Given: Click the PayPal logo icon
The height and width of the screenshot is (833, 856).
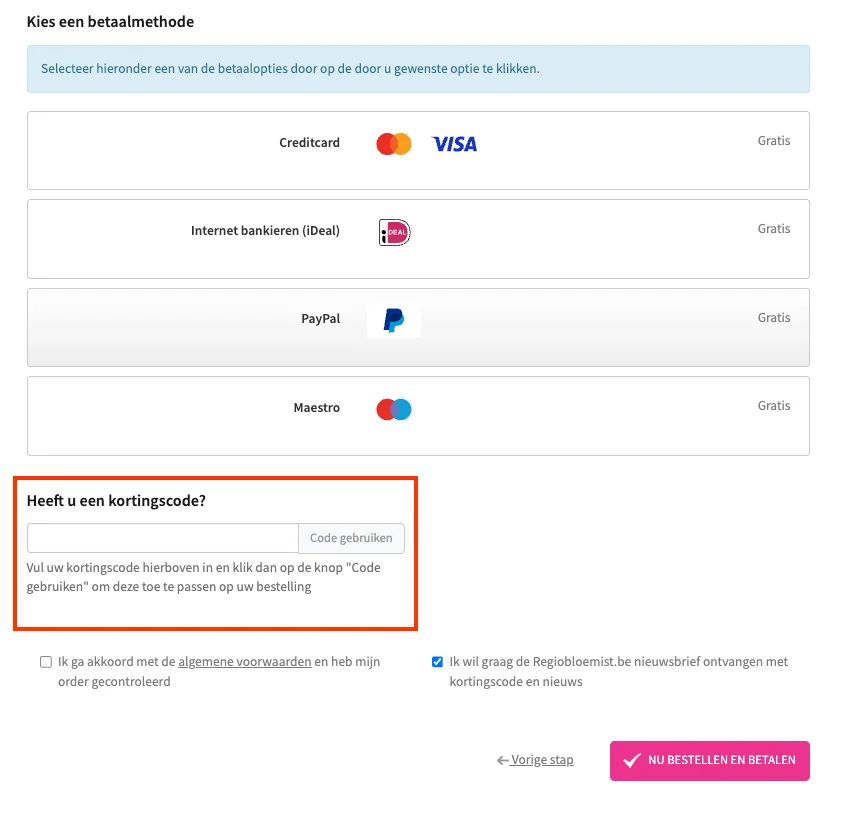Looking at the screenshot, I should [x=392, y=320].
